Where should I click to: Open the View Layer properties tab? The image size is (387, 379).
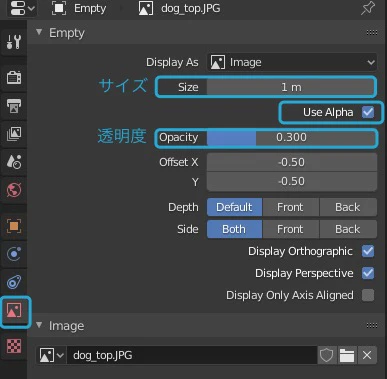pyautogui.click(x=14, y=134)
